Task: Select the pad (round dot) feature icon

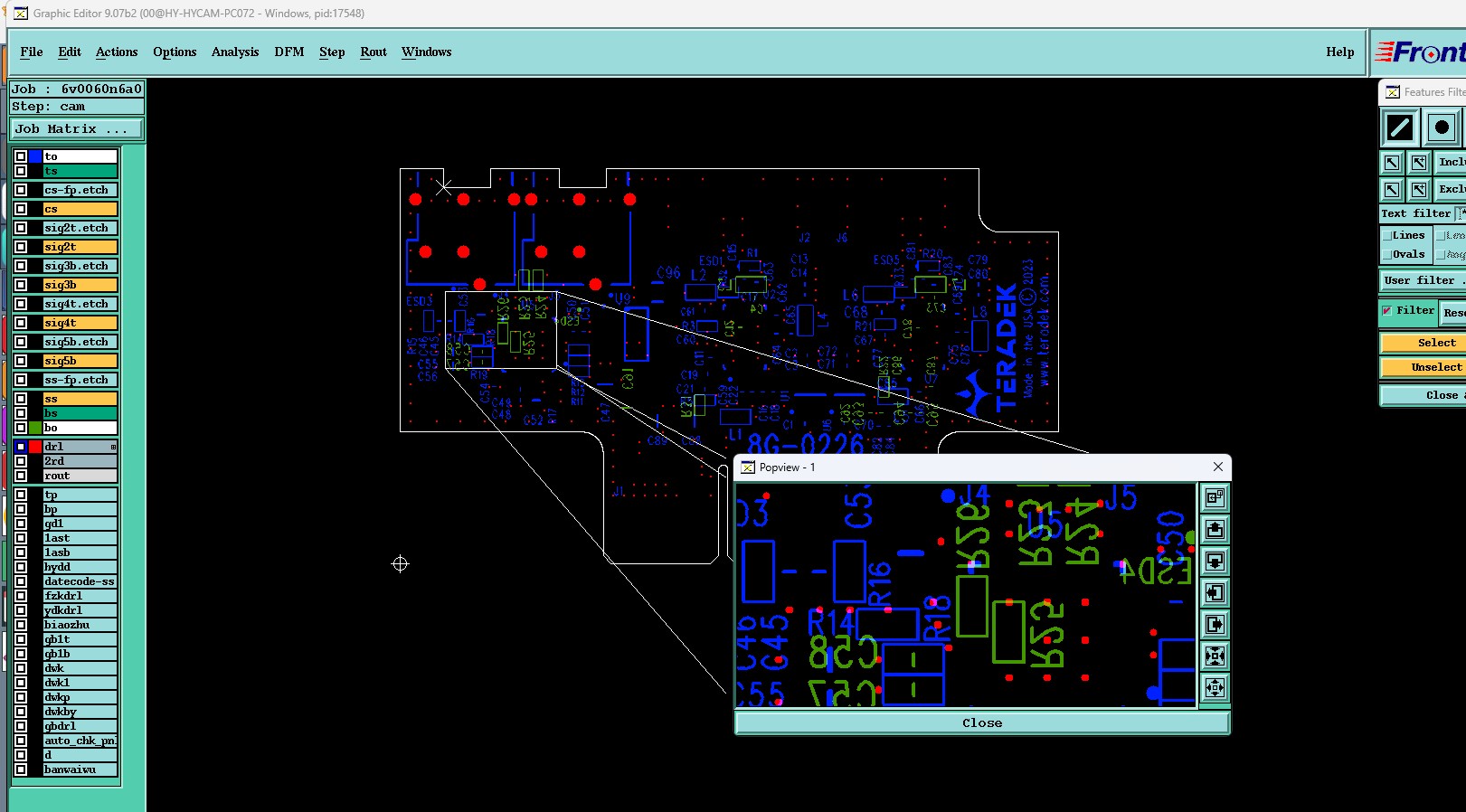Action: (x=1442, y=127)
